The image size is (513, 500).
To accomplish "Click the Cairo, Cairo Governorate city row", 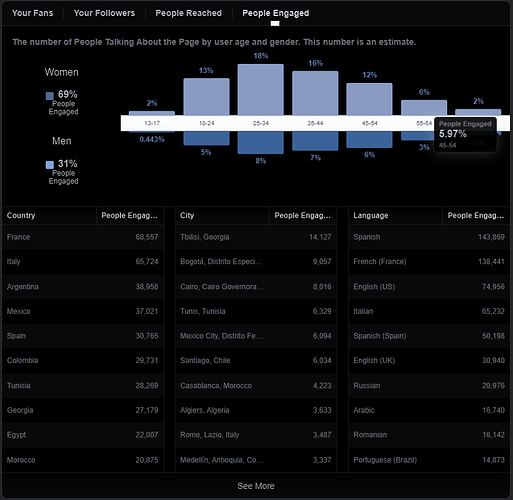I will pyautogui.click(x=256, y=287).
